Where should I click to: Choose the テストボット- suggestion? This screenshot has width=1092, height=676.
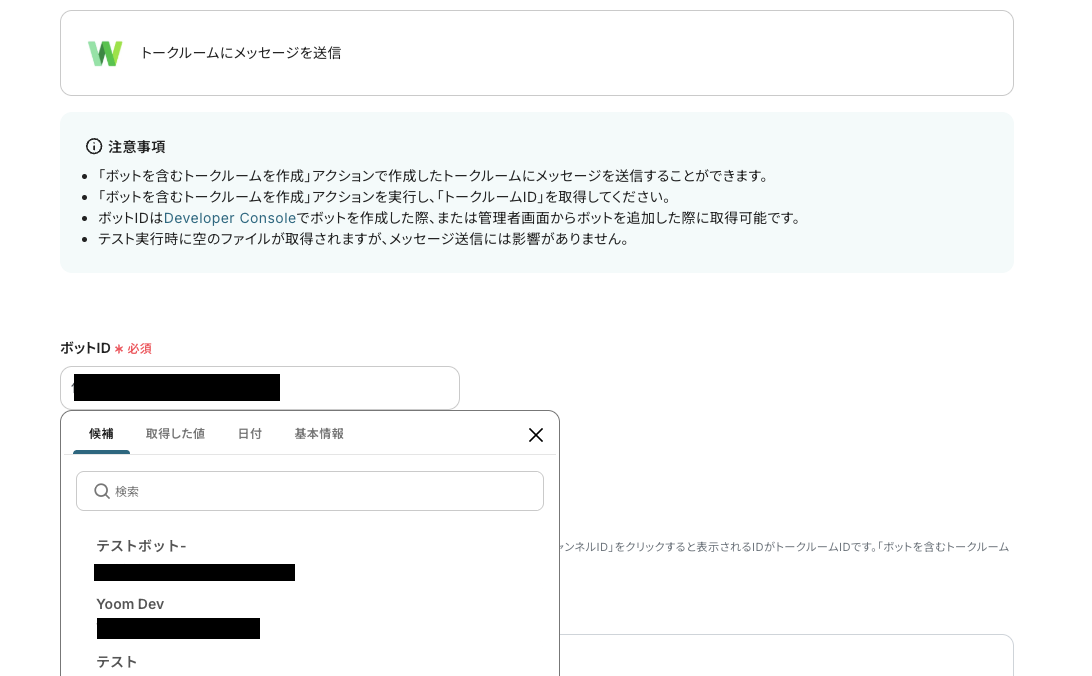pyautogui.click(x=141, y=546)
